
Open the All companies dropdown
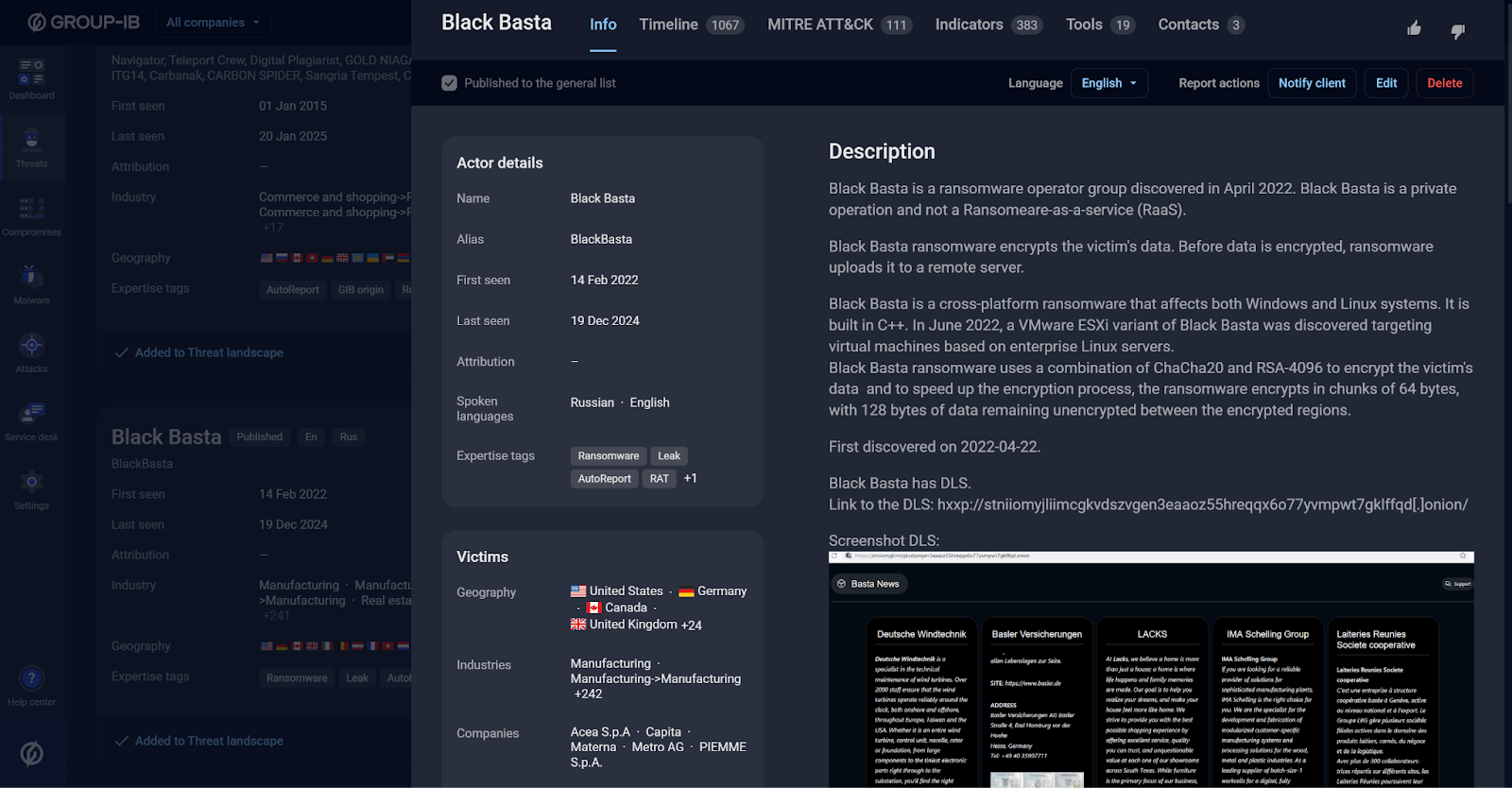214,22
